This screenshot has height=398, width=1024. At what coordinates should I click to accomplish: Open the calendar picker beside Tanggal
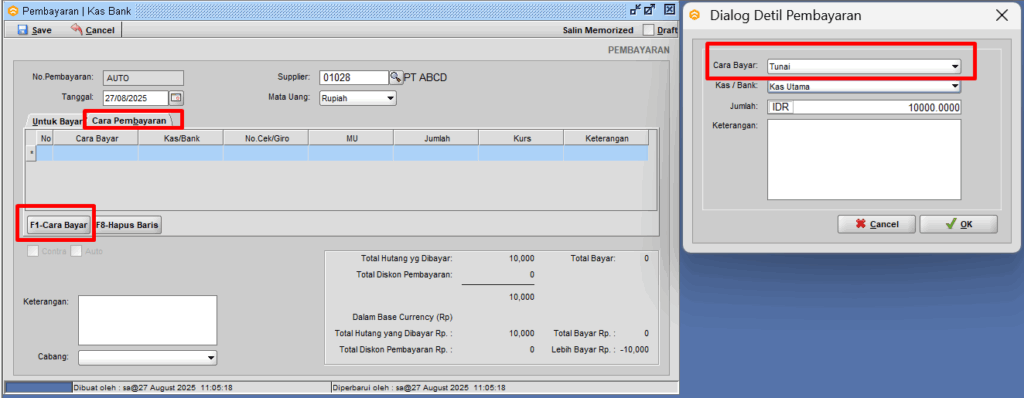[176, 98]
